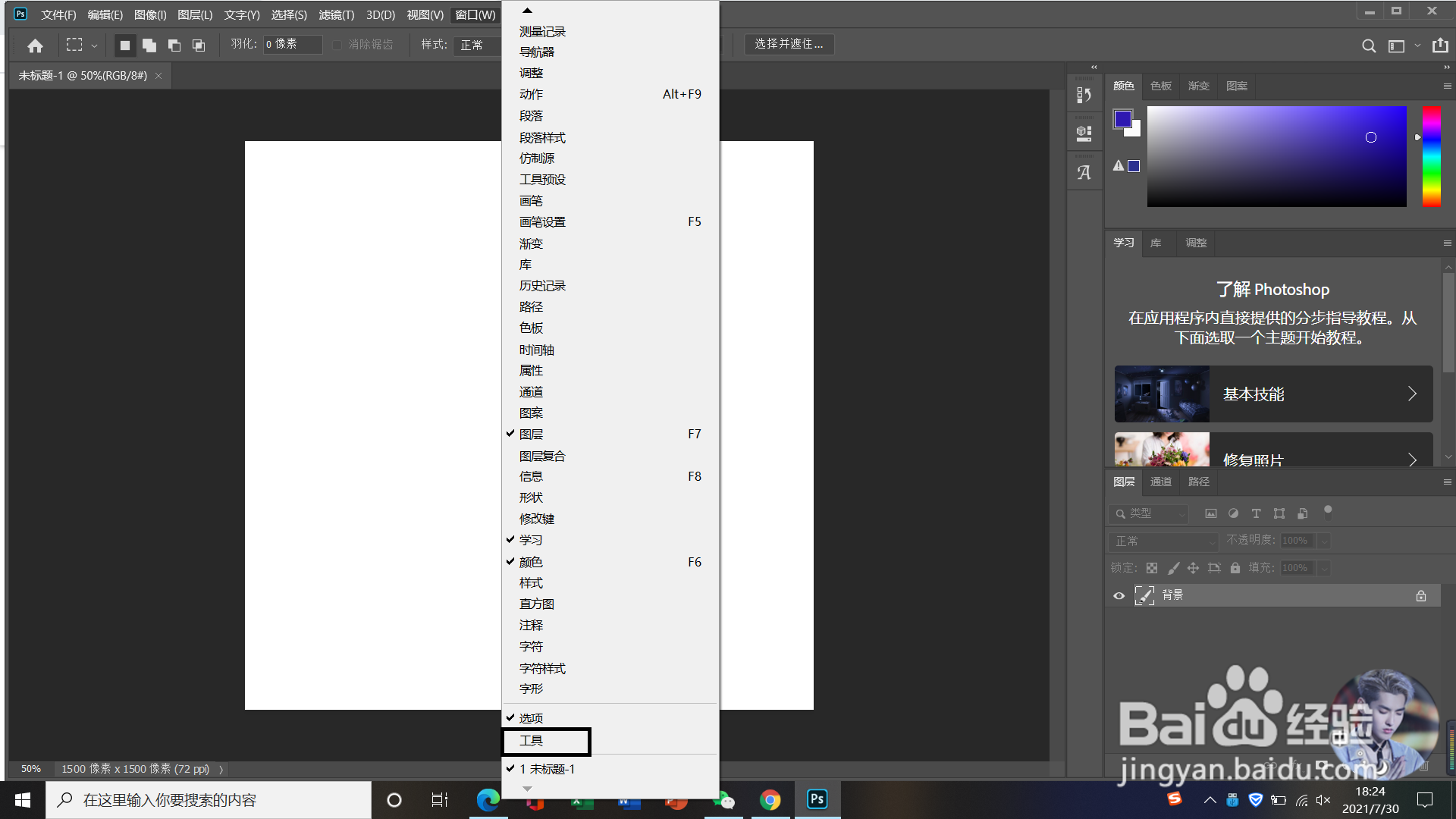Screen dimensions: 1456x819
Task: Open 滤镜(T) menu
Action: (337, 15)
